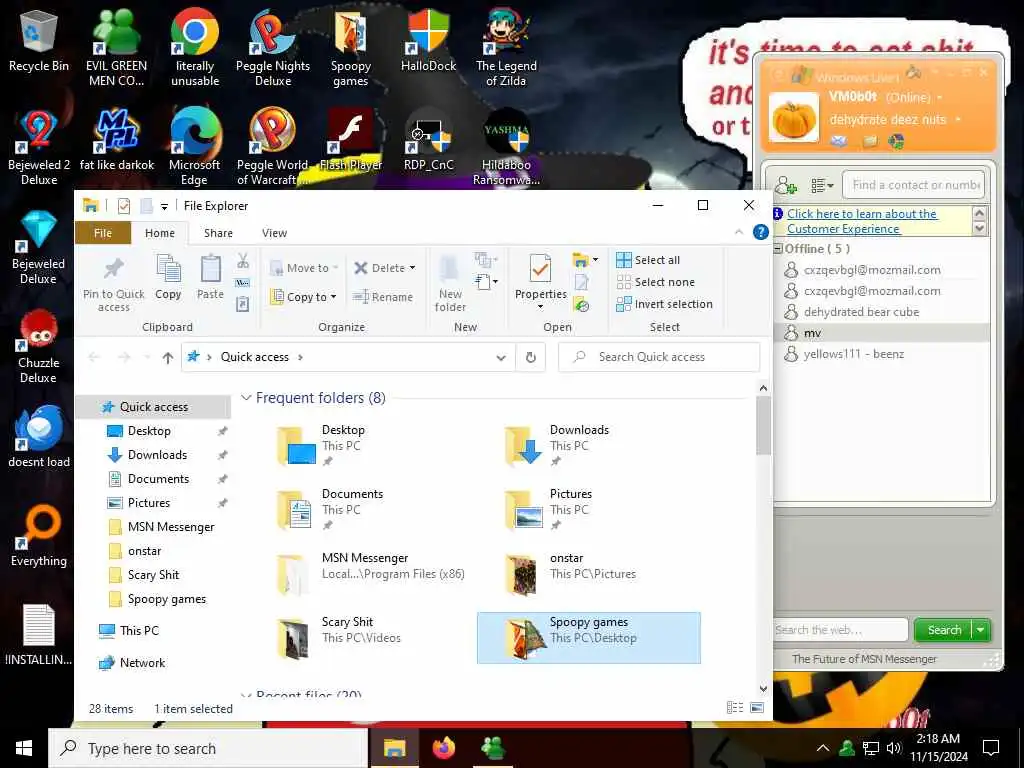
Task: Collapse the ribbon with the chevron
Action: pos(739,232)
